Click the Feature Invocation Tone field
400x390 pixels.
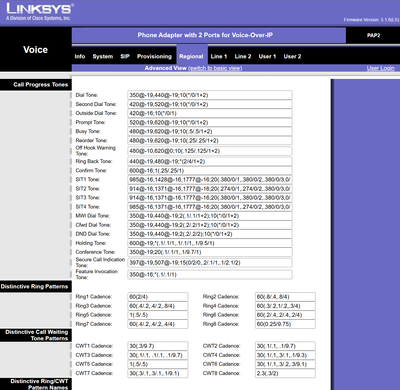(x=210, y=275)
